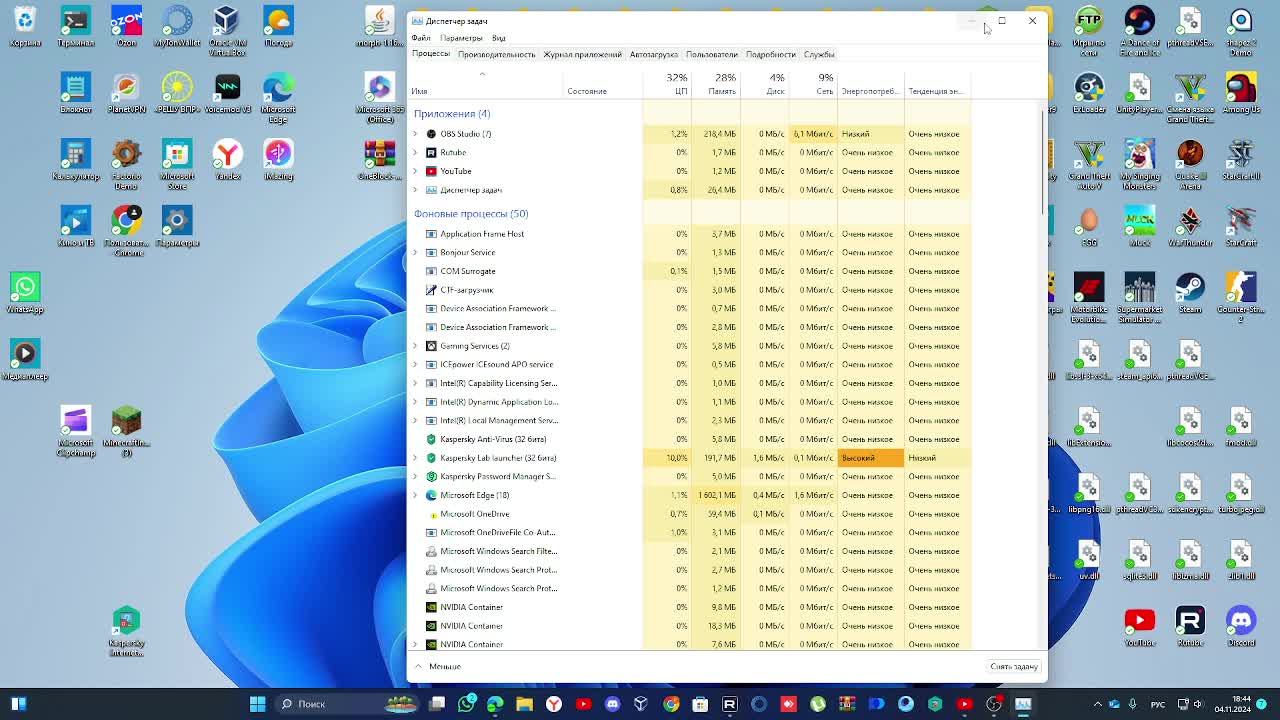Open the Терминал desktop shortcut

point(76,27)
